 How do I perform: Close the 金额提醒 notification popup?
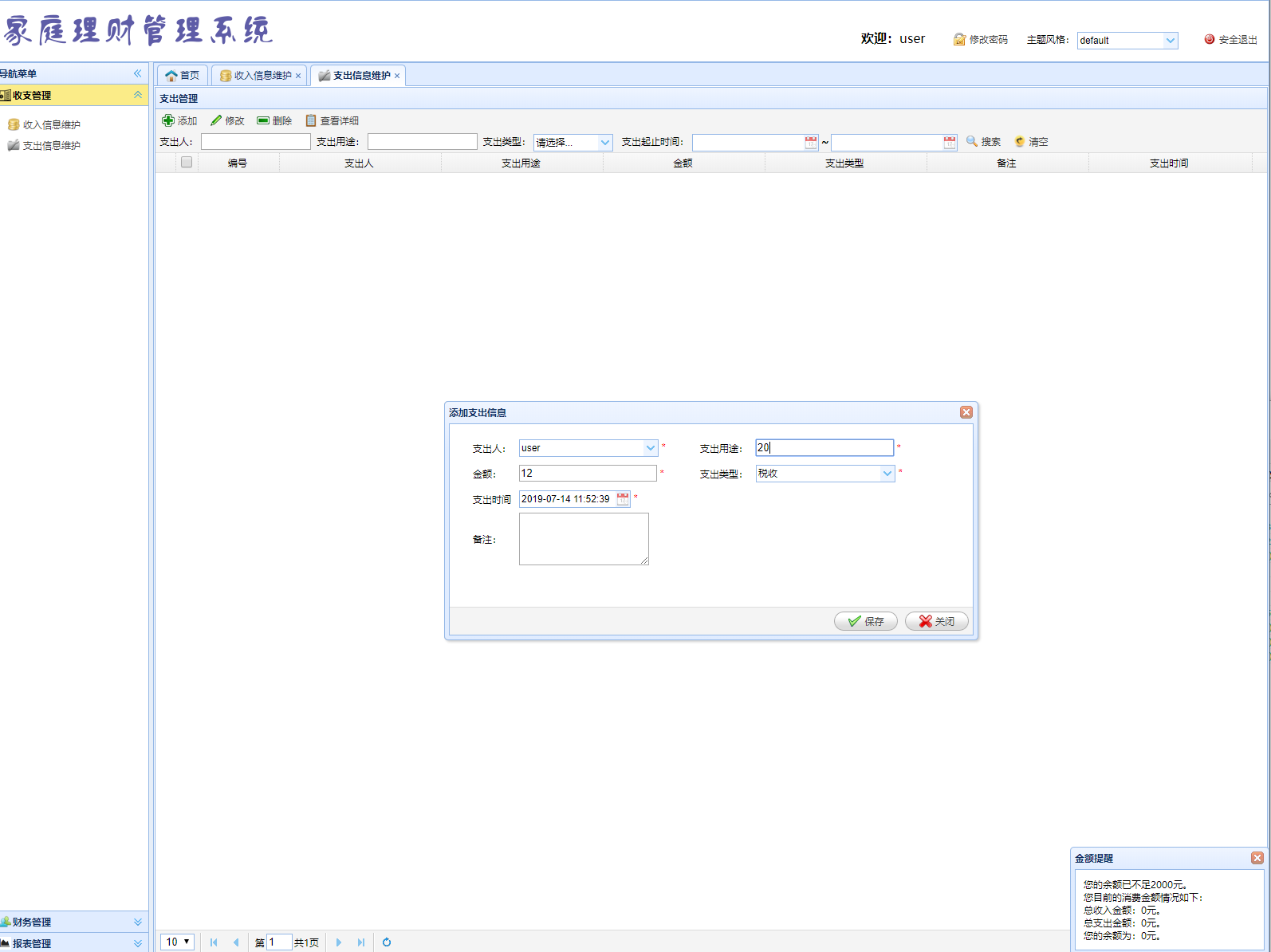click(x=1257, y=858)
